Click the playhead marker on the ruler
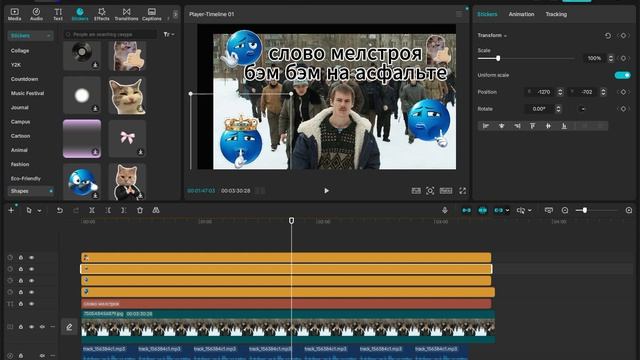640x360 pixels. click(291, 220)
